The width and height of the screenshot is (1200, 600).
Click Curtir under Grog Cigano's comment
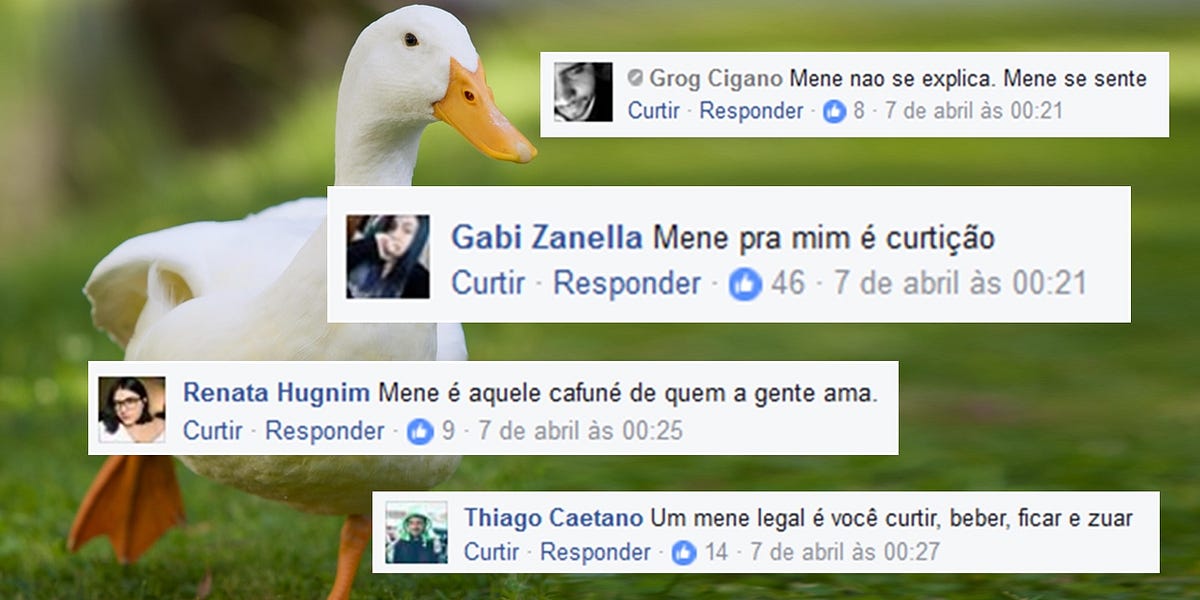pyautogui.click(x=654, y=111)
